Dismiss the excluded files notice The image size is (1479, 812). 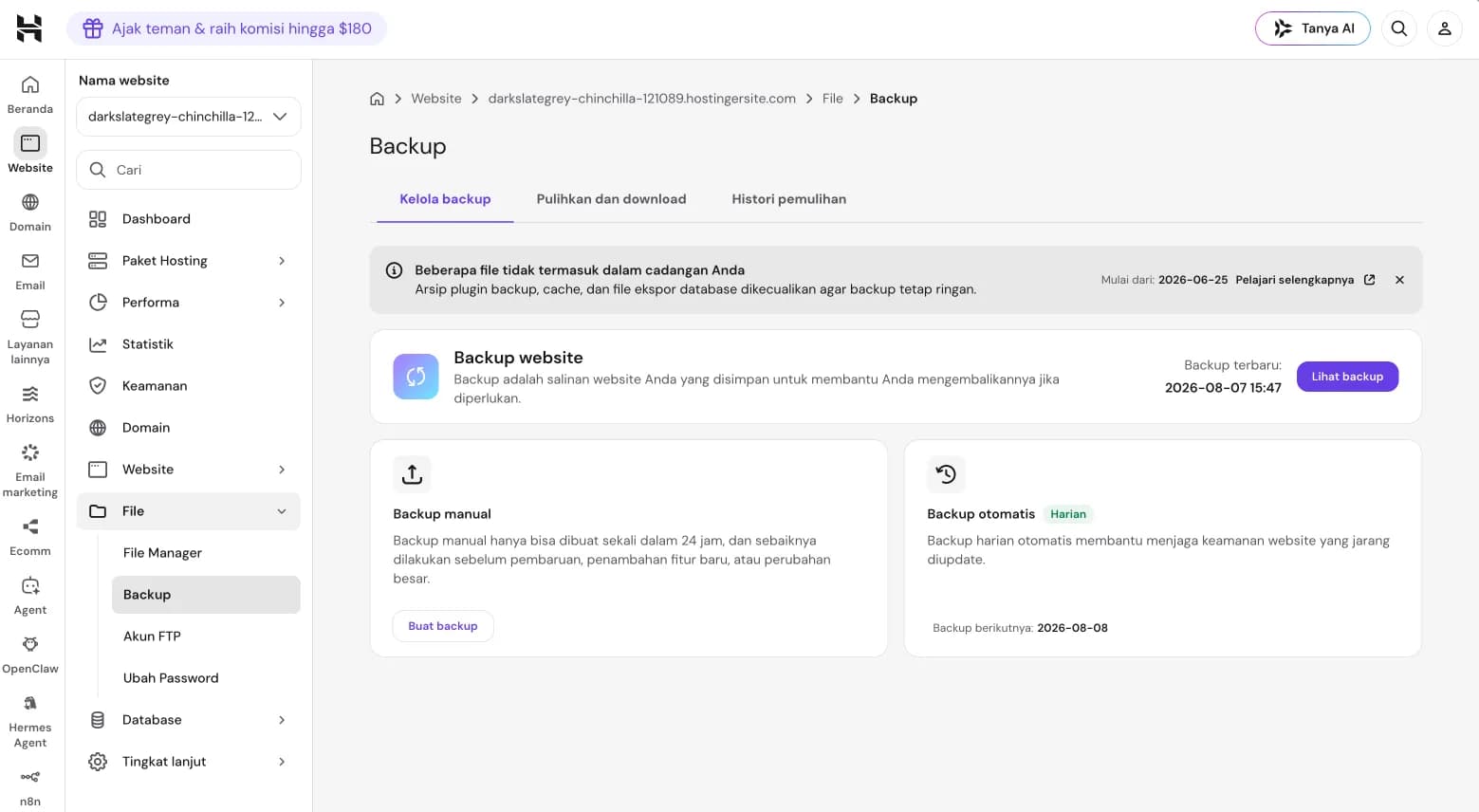1399,280
